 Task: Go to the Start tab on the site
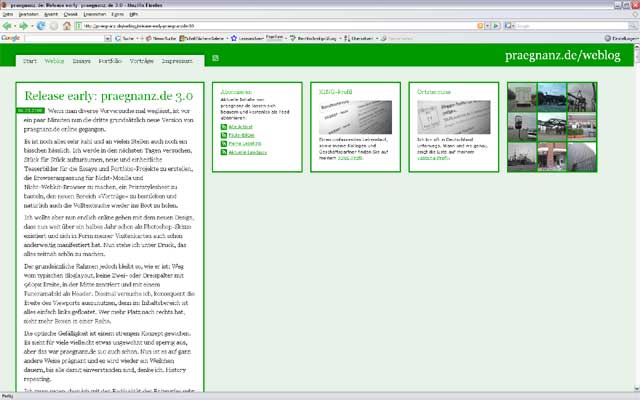(29, 61)
